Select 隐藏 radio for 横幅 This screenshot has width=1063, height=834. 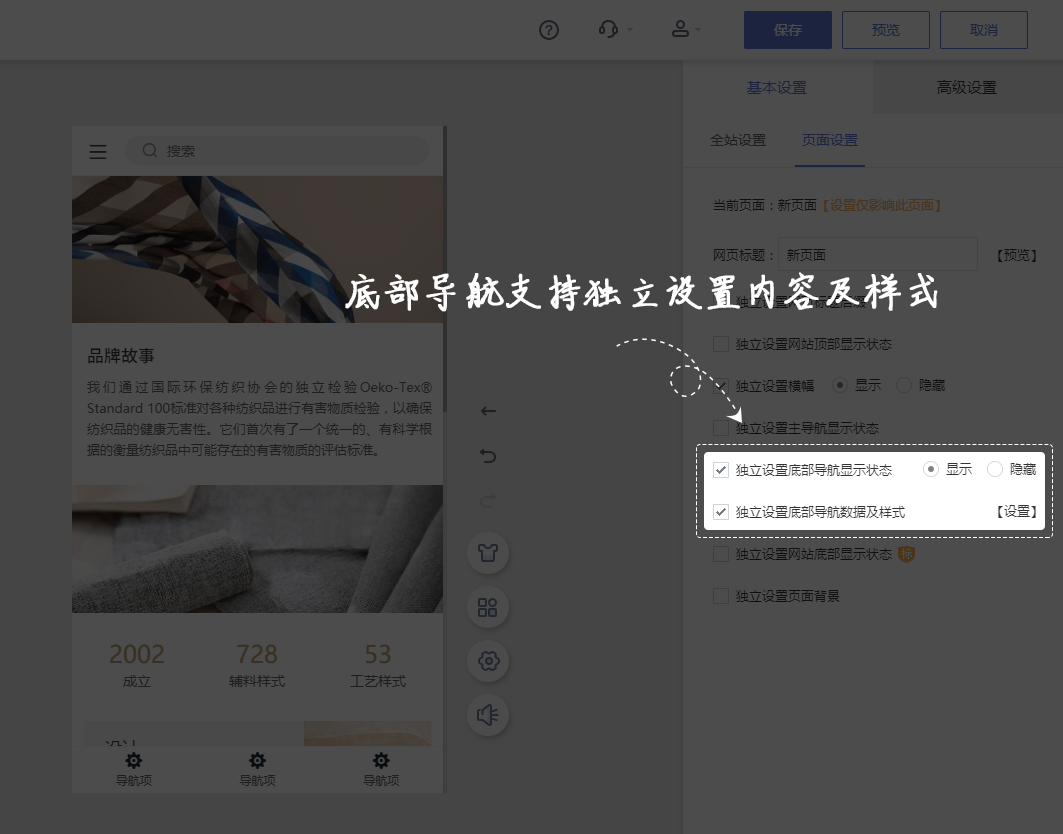904,385
